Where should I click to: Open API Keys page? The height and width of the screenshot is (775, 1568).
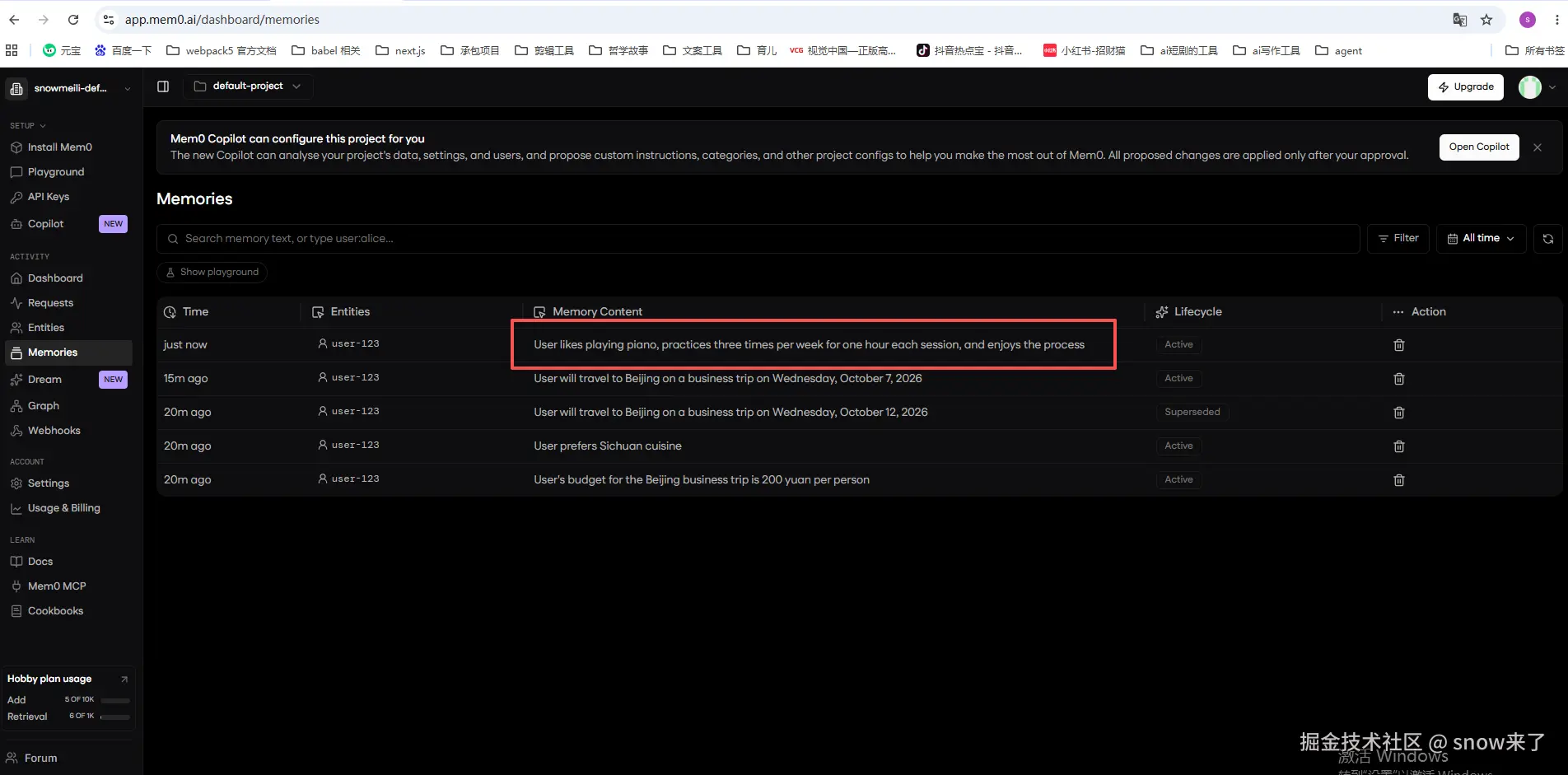pyautogui.click(x=69, y=197)
